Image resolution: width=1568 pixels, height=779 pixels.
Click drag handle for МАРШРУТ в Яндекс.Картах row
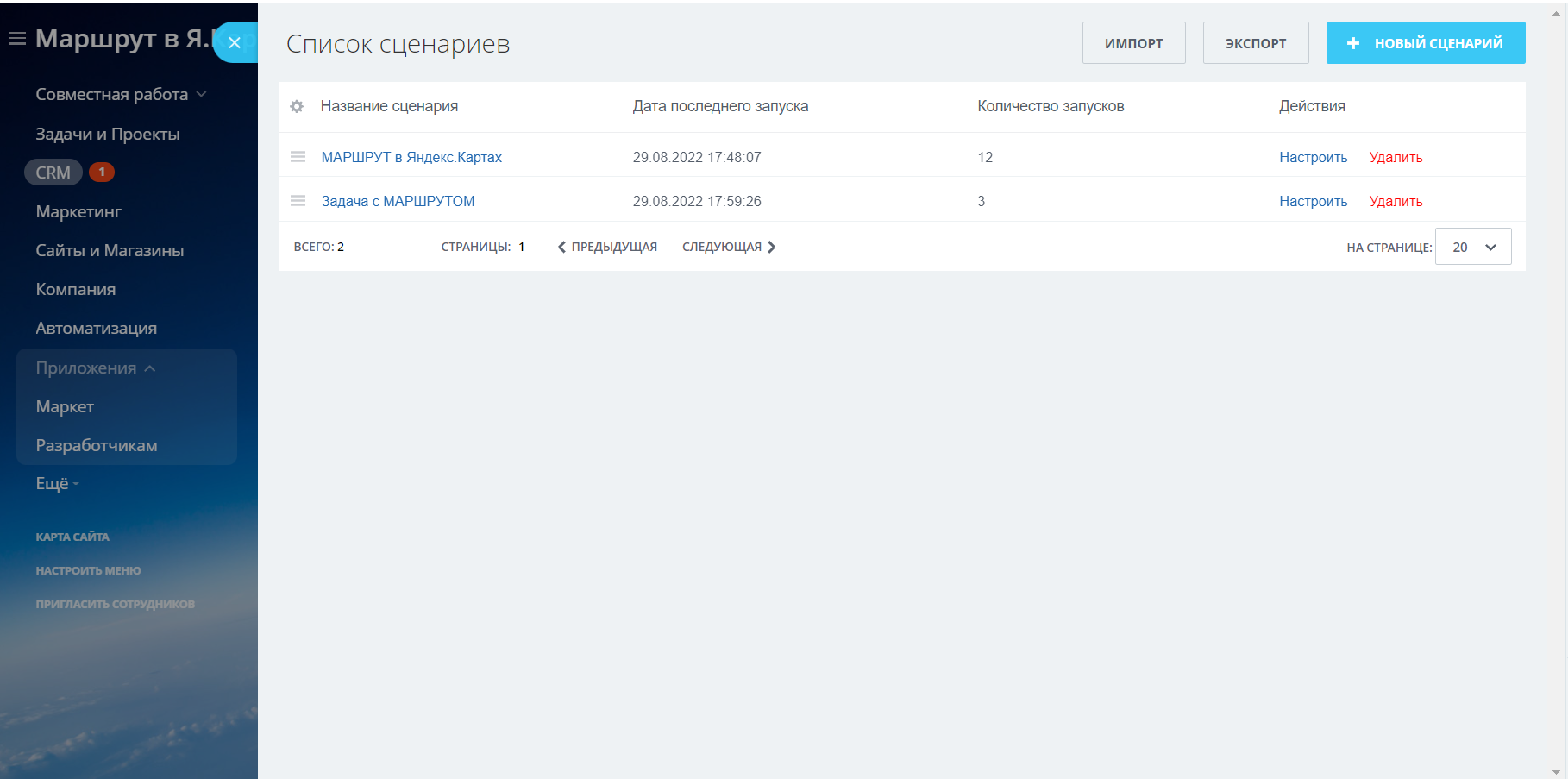pyautogui.click(x=298, y=157)
